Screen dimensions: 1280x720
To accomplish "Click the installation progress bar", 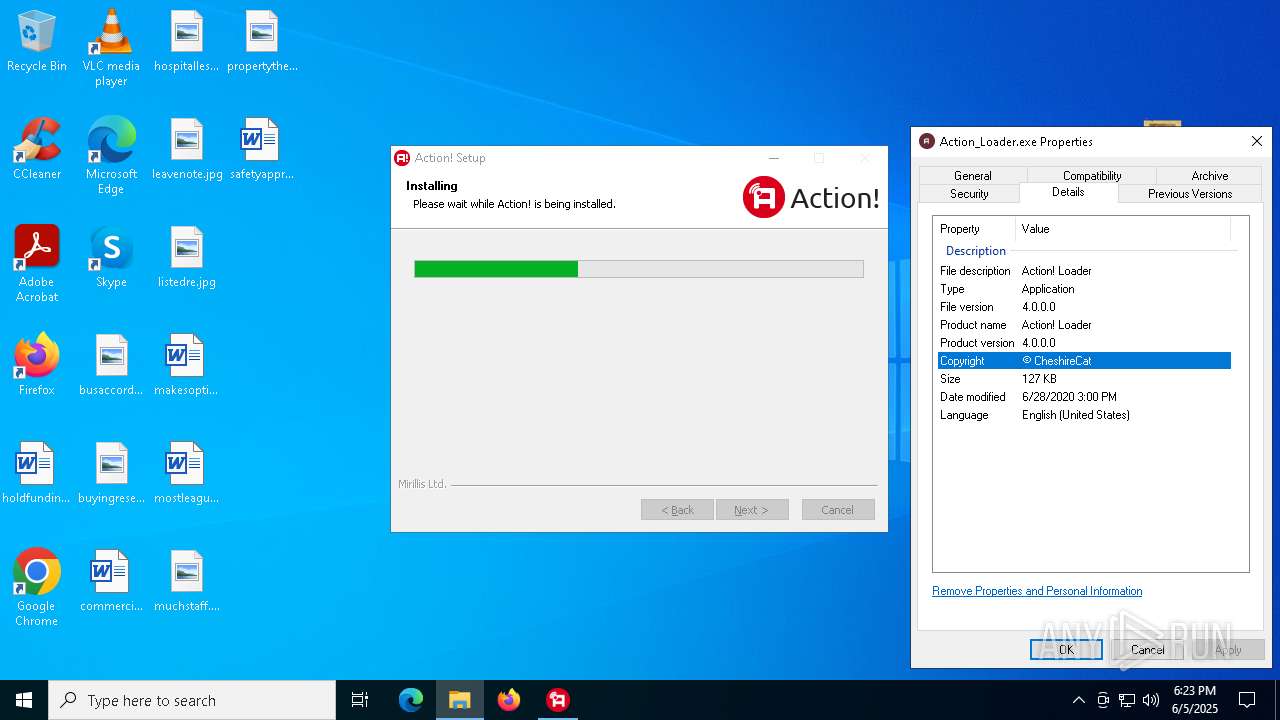I will coord(639,269).
